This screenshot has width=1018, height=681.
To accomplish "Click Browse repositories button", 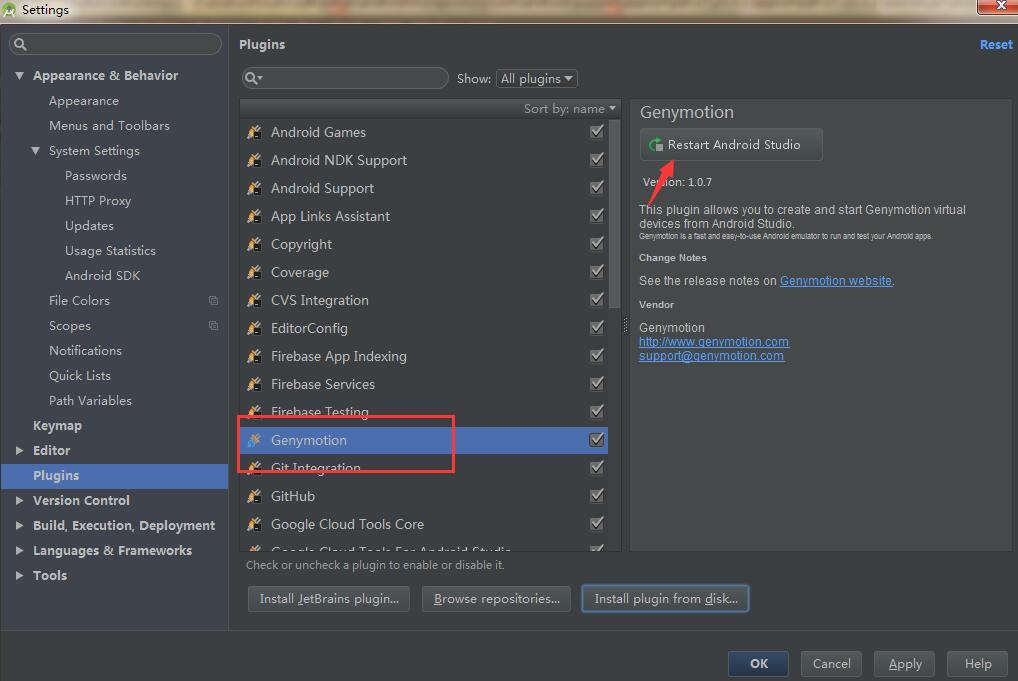I will pyautogui.click(x=497, y=599).
